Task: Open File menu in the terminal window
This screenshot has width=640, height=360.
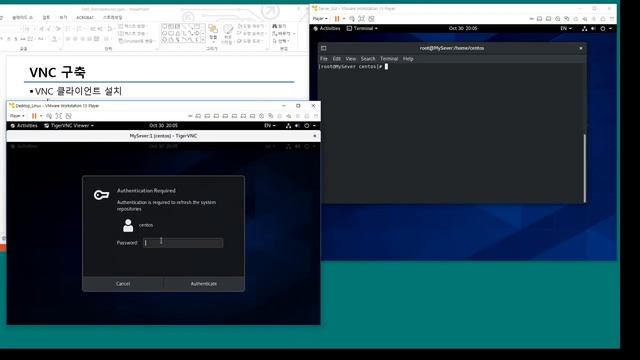Action: pos(324,59)
